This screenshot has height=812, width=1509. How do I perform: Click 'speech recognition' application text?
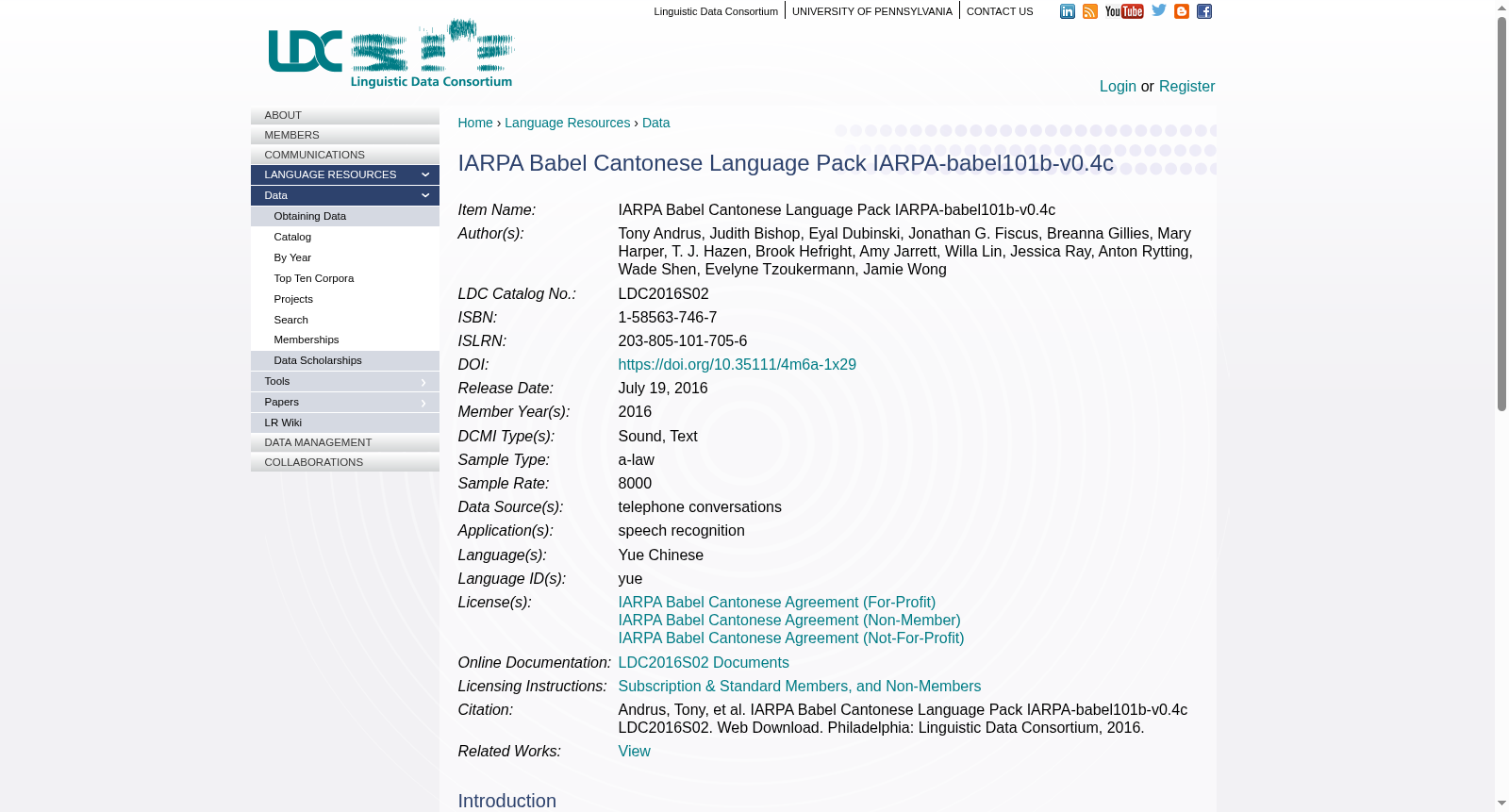pyautogui.click(x=682, y=530)
